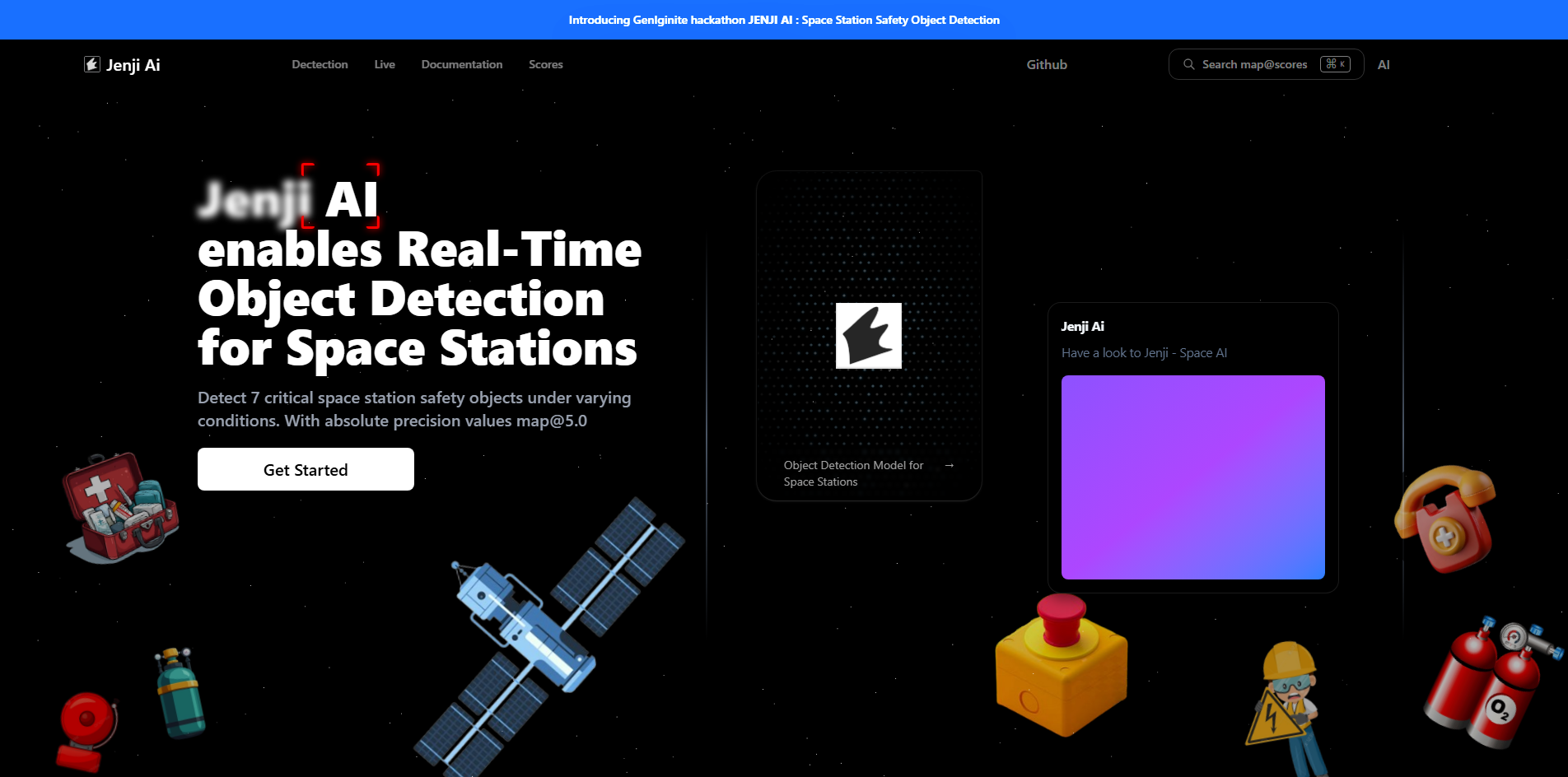Image resolution: width=1568 pixels, height=777 pixels.
Task: Click the Jenji Ai logo icon
Action: [x=92, y=64]
